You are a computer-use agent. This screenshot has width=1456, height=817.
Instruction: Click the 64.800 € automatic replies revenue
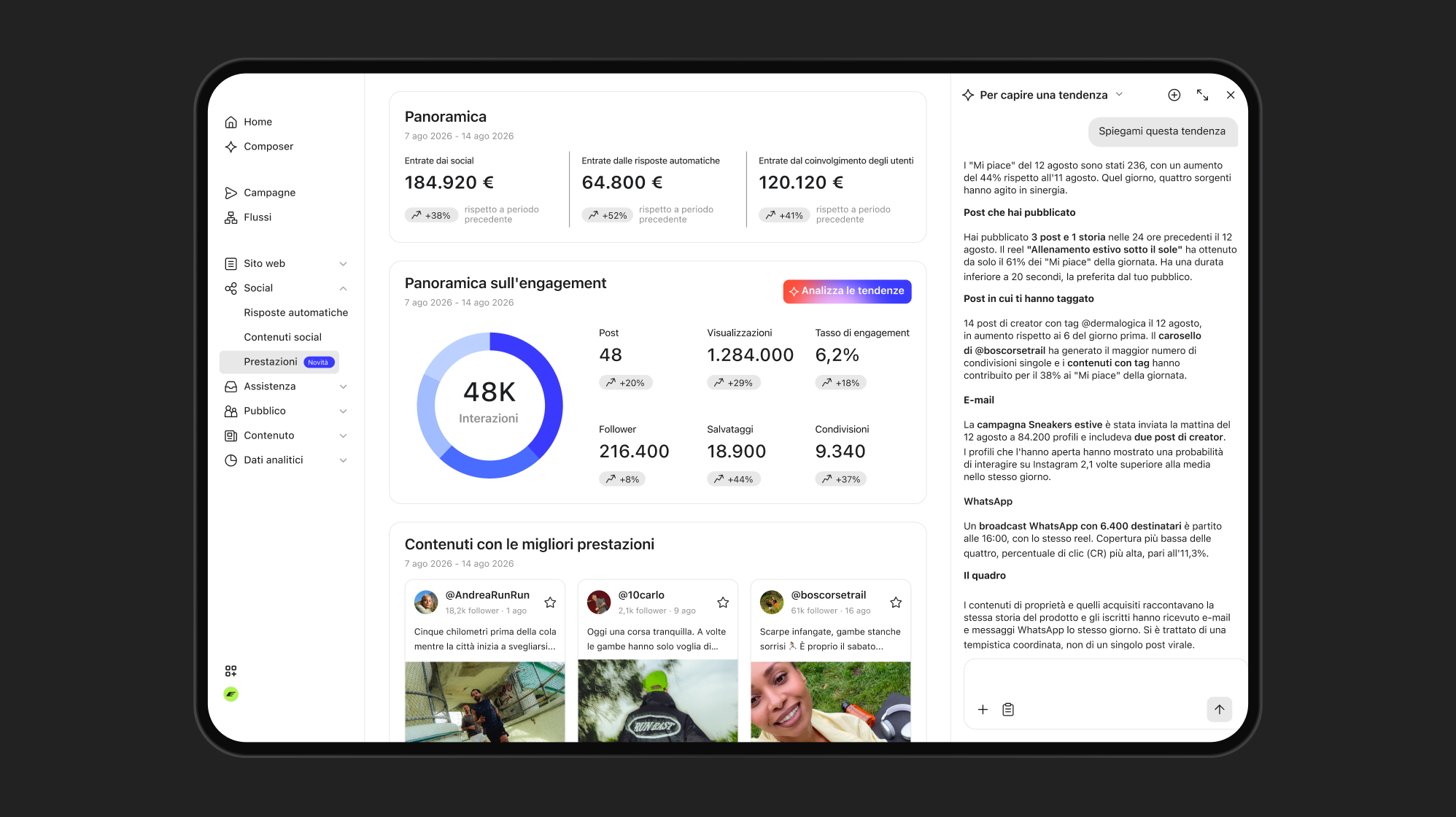point(622,182)
